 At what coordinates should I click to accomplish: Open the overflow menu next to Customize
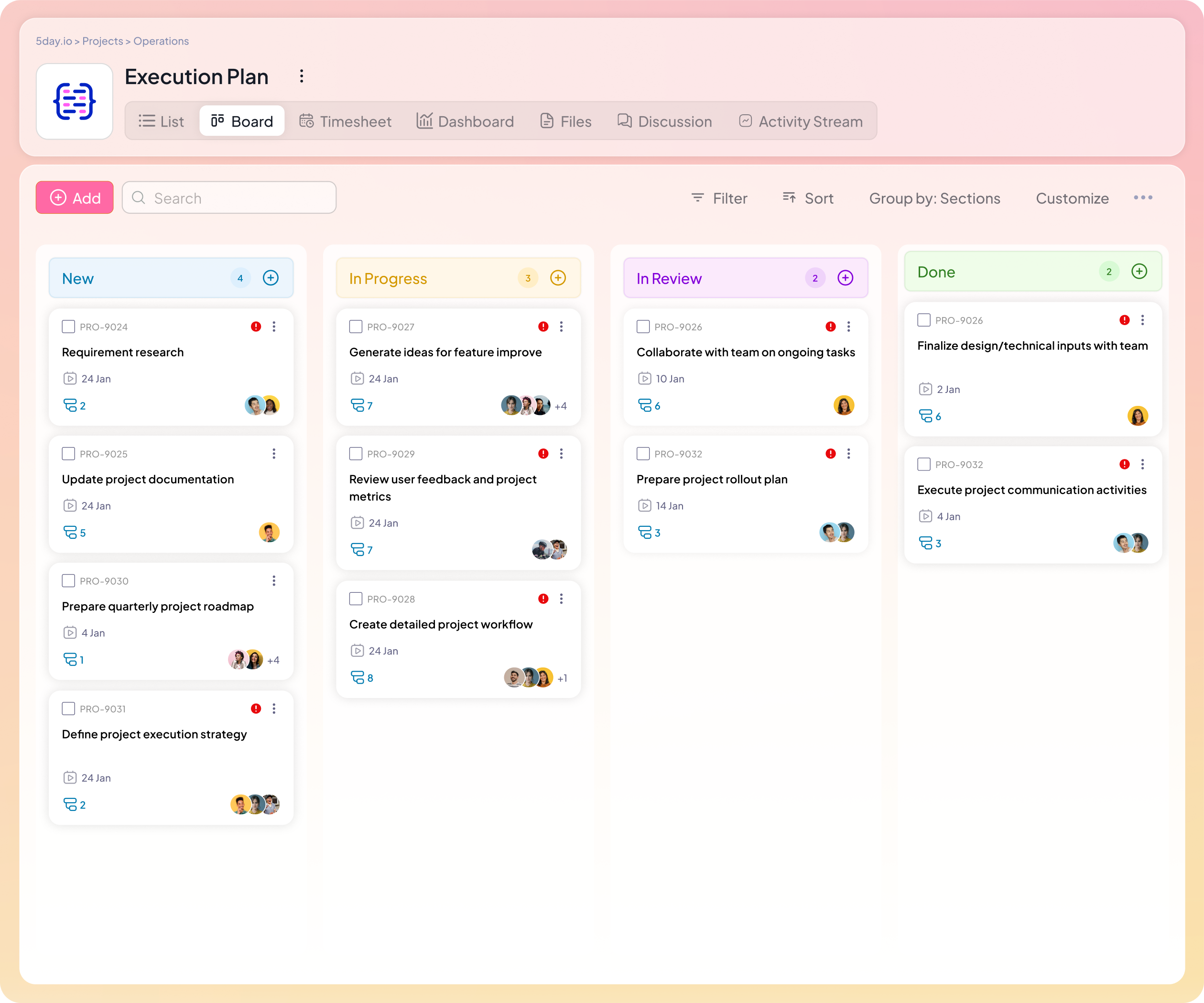point(1143,197)
